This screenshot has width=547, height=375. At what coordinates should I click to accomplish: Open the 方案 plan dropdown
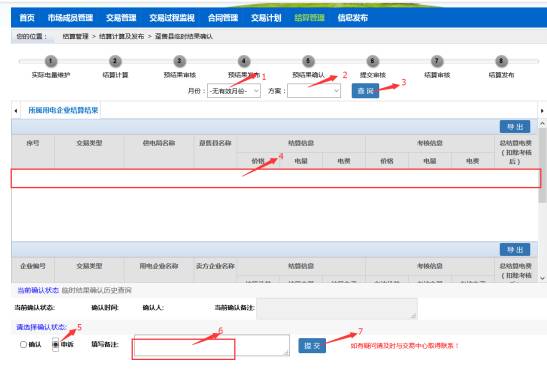click(314, 91)
